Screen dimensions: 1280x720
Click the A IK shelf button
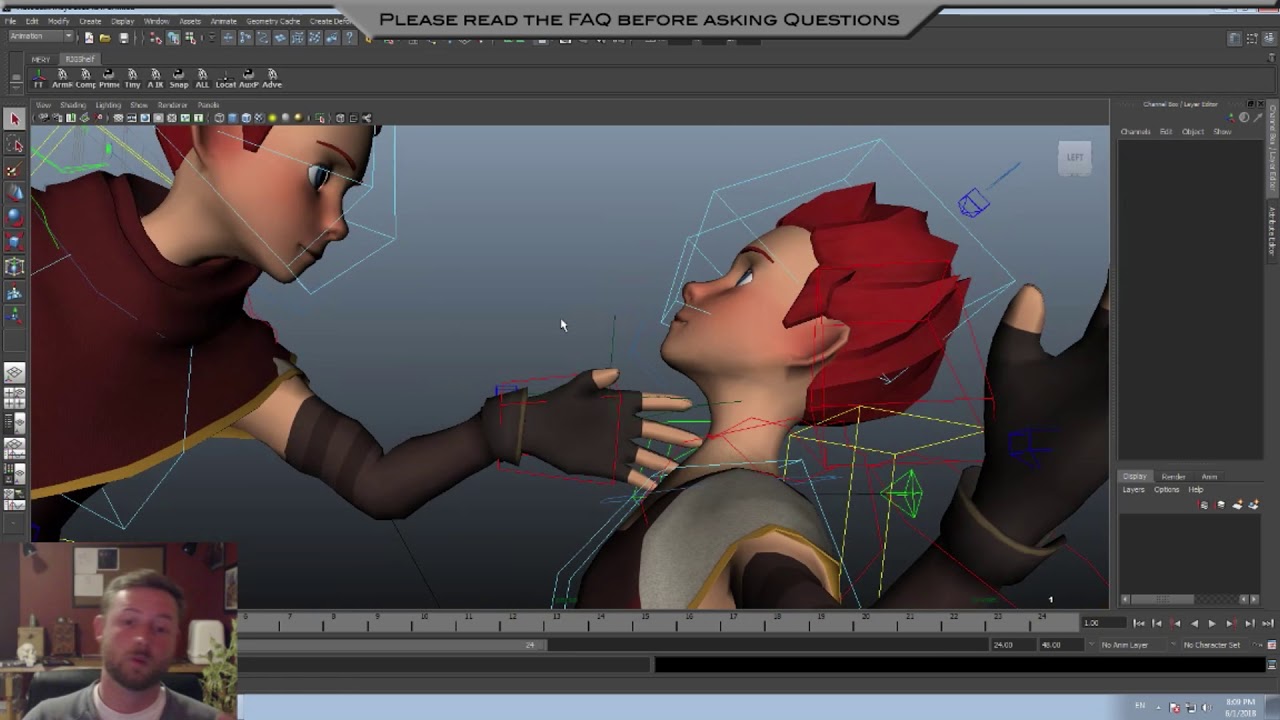click(x=155, y=78)
